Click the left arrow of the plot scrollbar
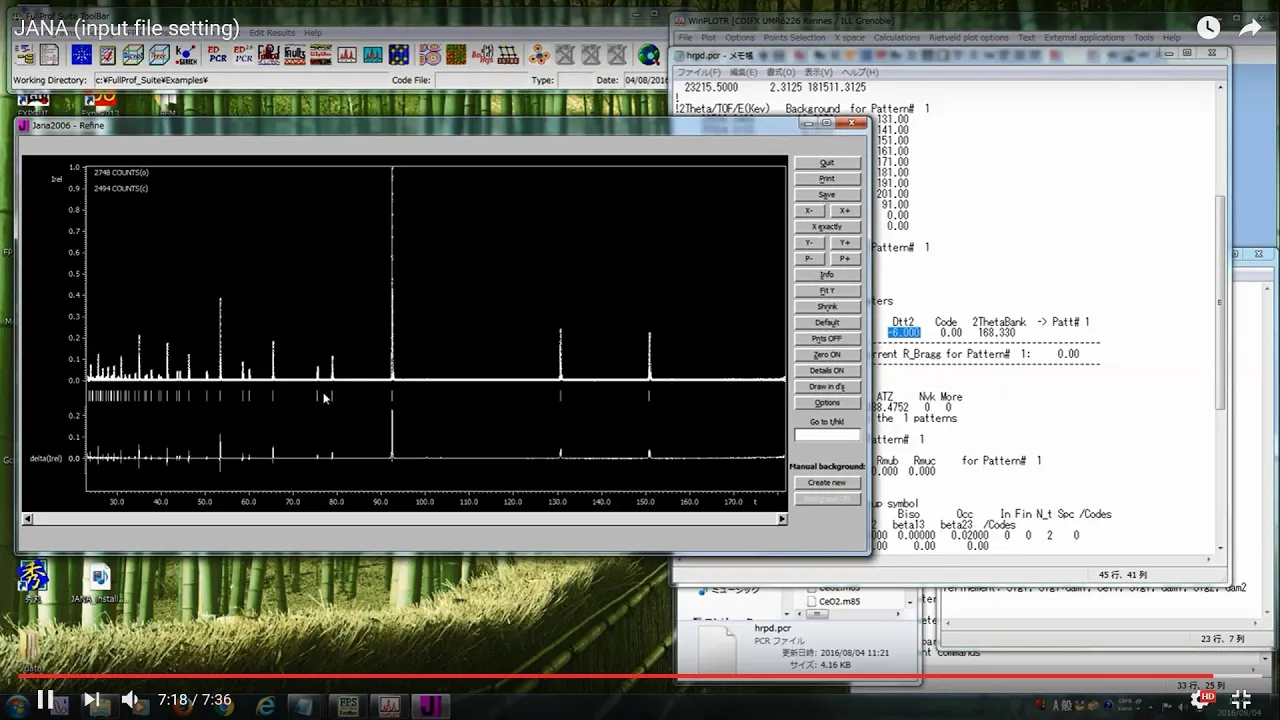1280x720 pixels. pyautogui.click(x=27, y=519)
